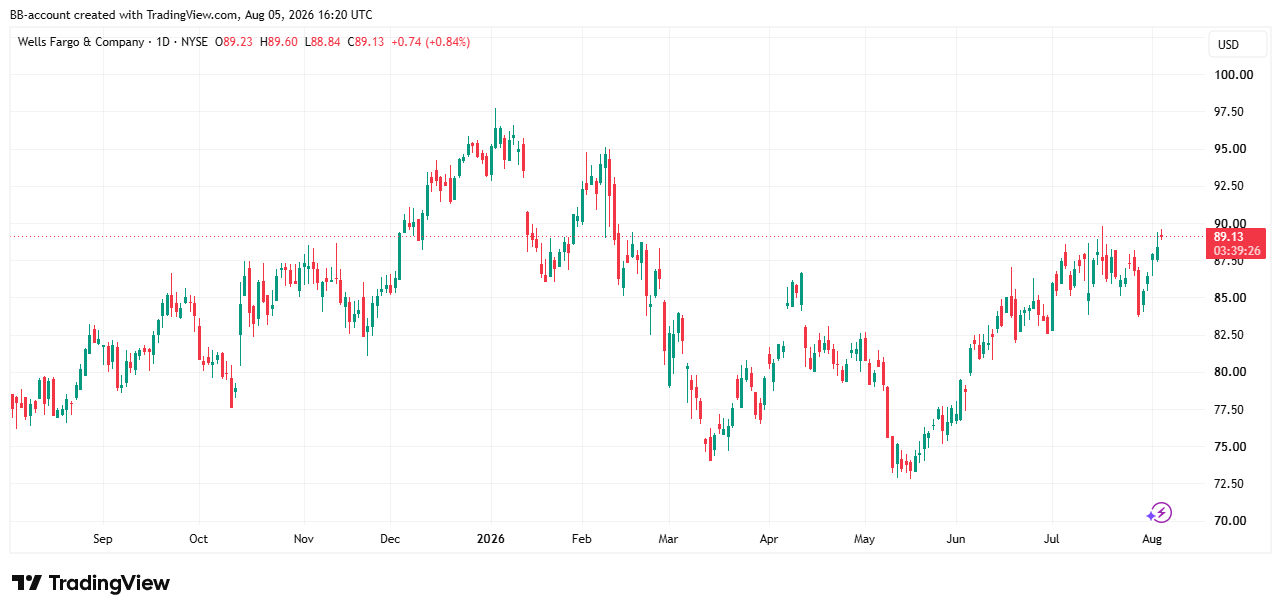Click the 82.50 price axis label
Image resolution: width=1281 pixels, height=613 pixels.
click(1229, 335)
